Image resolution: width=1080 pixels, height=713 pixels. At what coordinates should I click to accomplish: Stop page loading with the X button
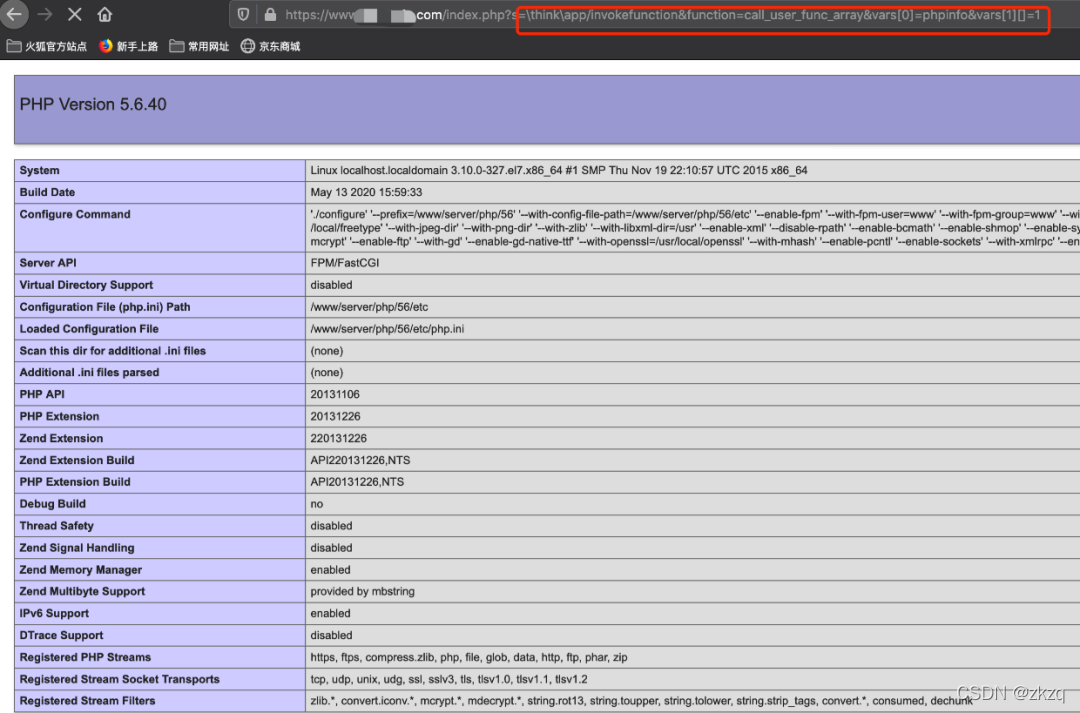[x=75, y=14]
